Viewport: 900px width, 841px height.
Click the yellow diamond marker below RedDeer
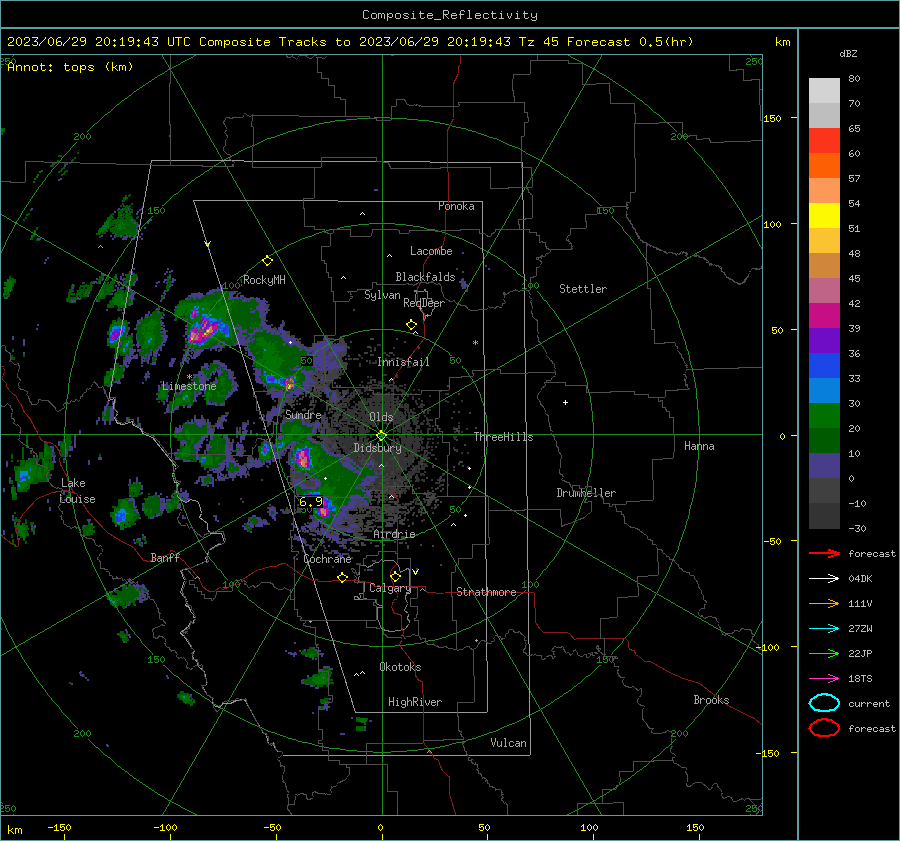tap(411, 325)
